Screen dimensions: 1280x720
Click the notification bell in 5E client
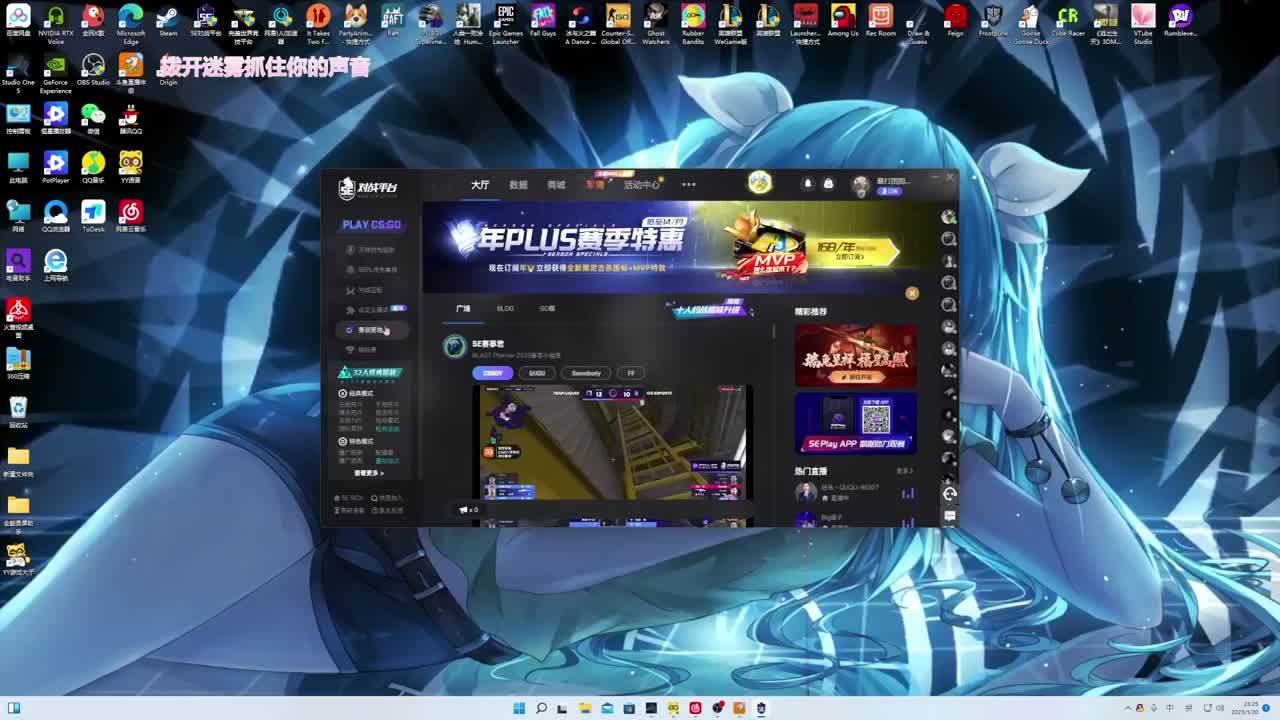coord(808,184)
